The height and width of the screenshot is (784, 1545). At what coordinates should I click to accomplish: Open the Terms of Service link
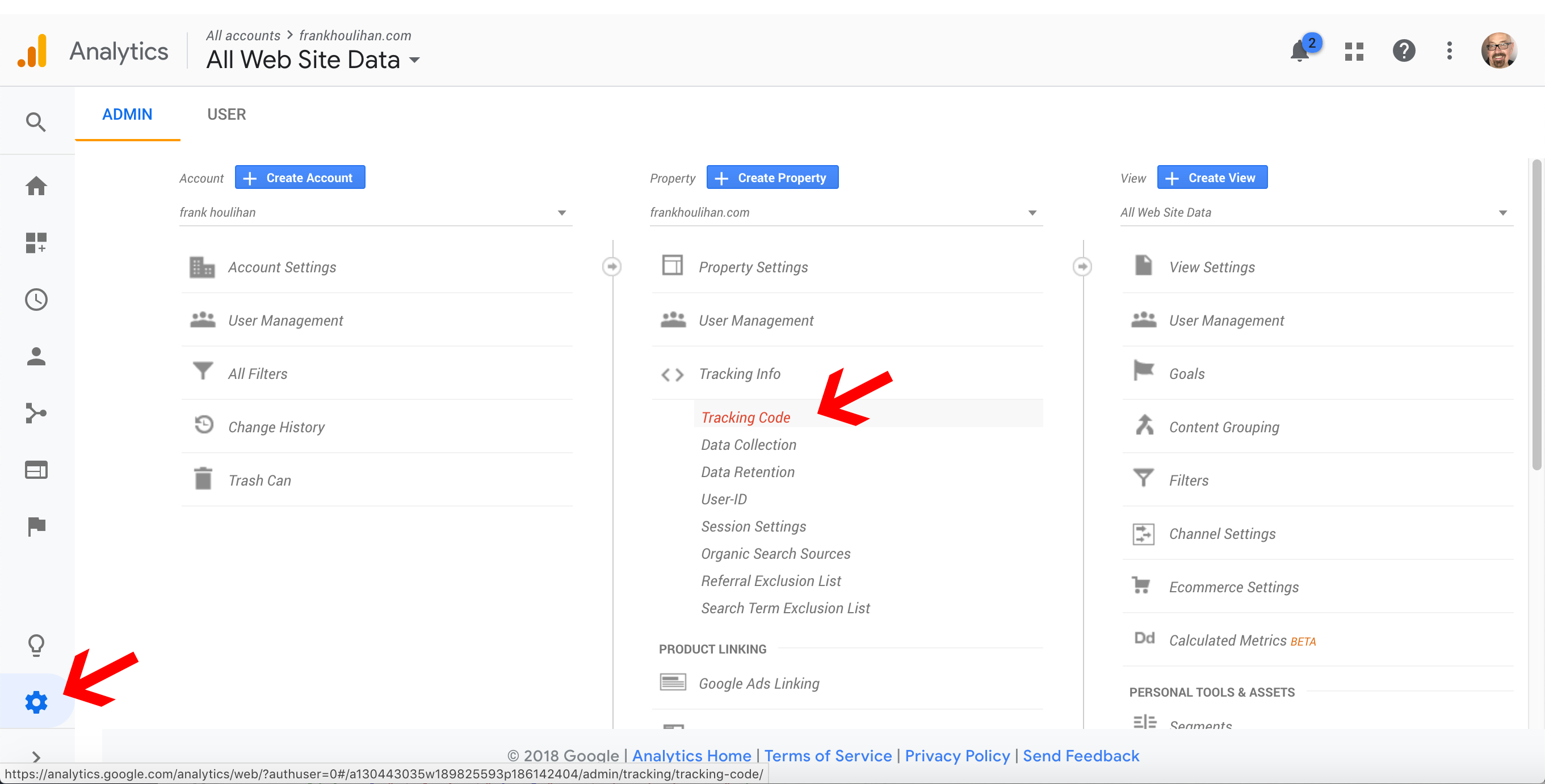tap(828, 755)
